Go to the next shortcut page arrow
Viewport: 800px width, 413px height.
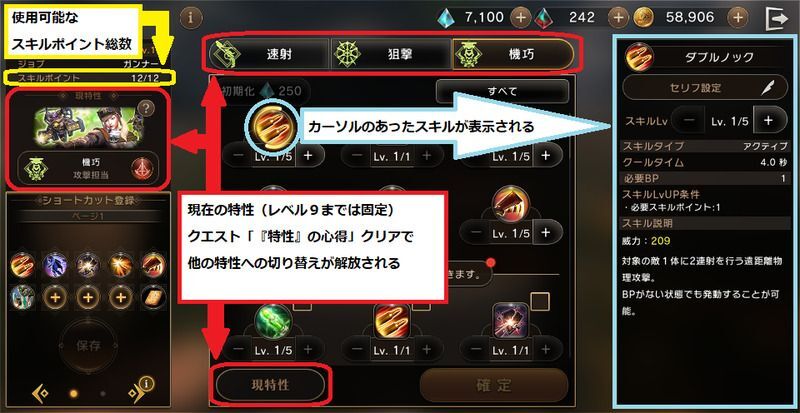(x=136, y=393)
